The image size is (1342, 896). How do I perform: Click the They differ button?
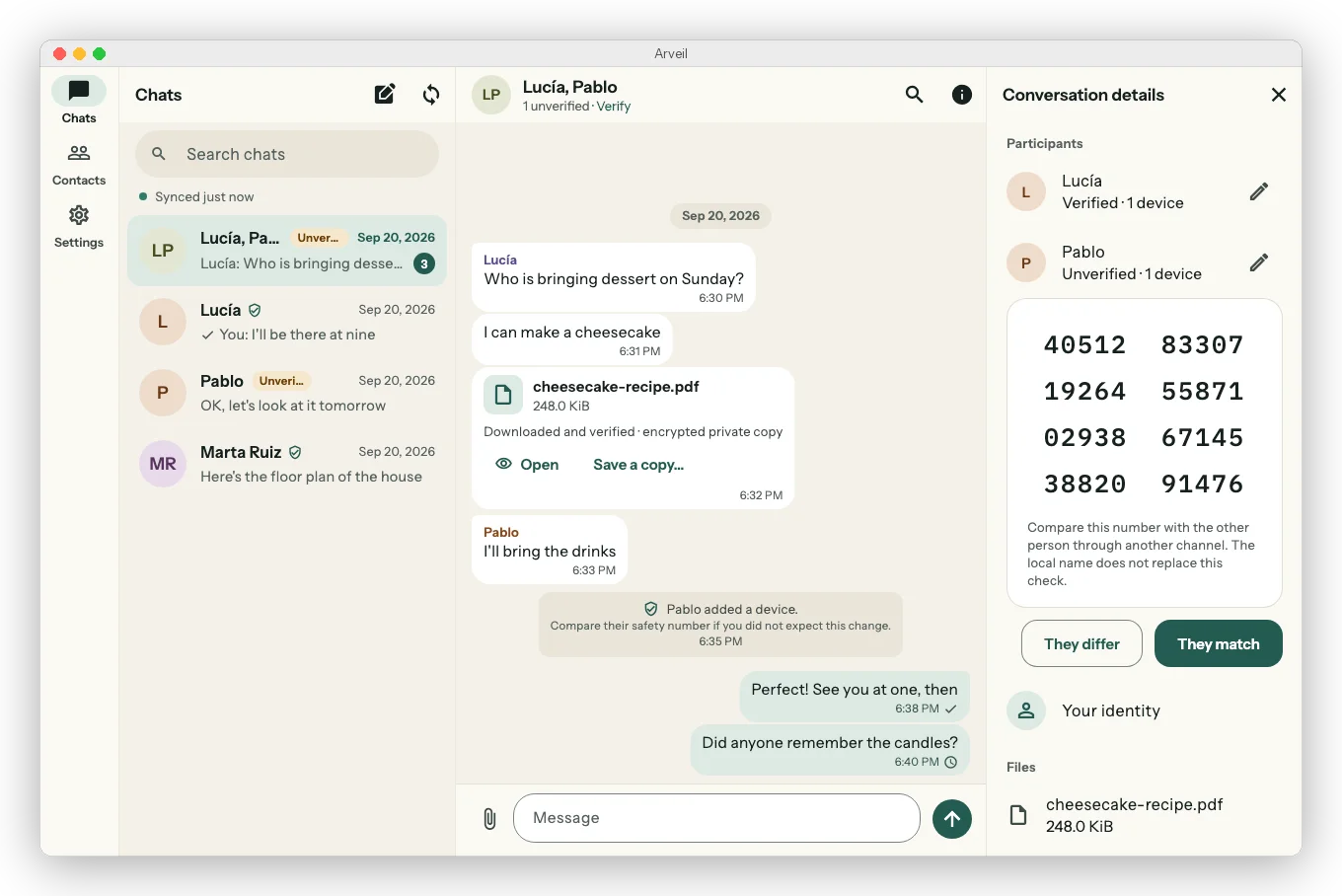pos(1081,643)
